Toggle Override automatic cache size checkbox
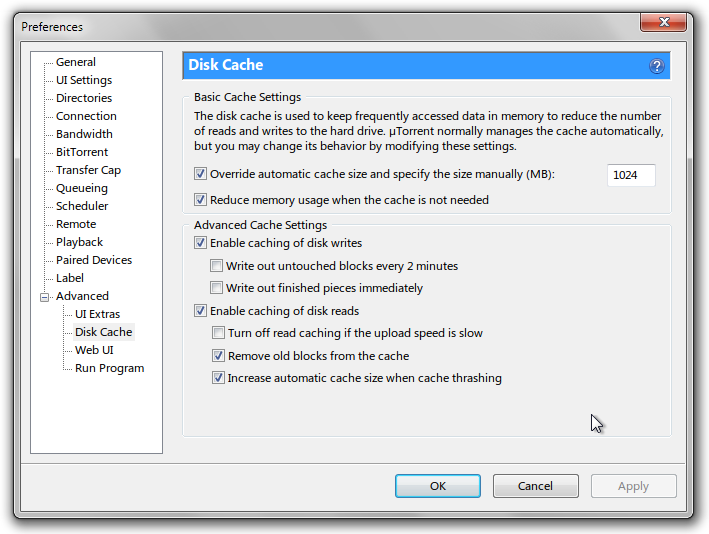The width and height of the screenshot is (709, 534). point(200,174)
